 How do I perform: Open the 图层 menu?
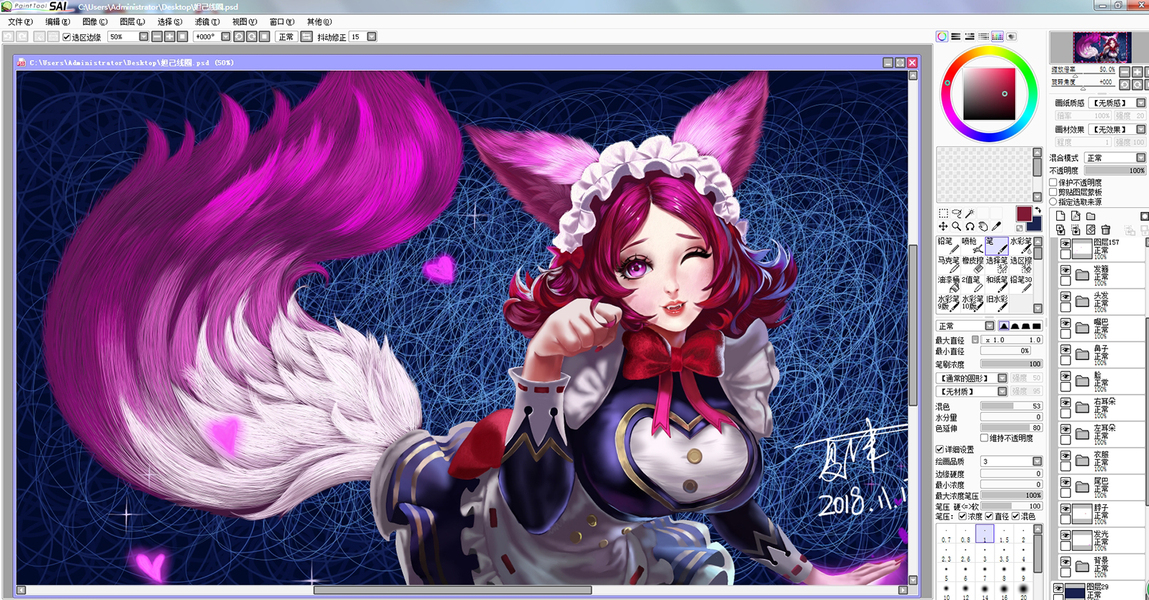click(132, 22)
